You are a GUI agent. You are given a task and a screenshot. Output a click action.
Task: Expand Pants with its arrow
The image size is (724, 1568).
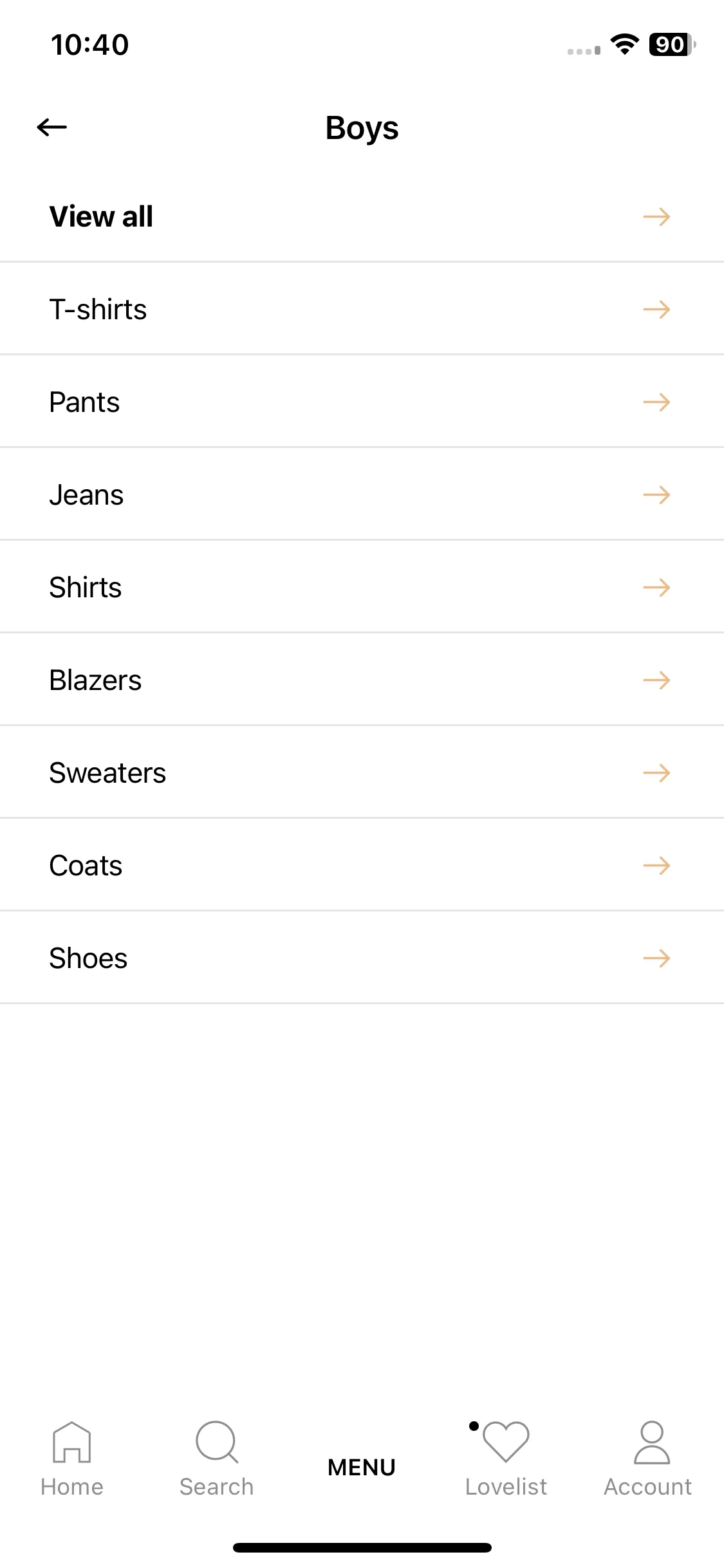656,402
